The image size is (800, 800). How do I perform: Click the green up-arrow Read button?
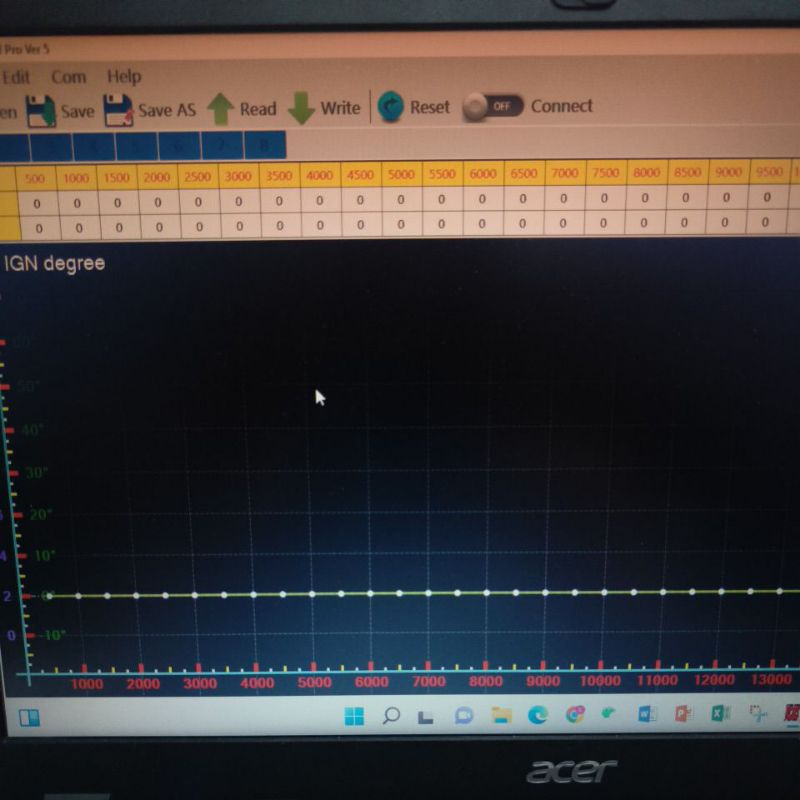(242, 109)
